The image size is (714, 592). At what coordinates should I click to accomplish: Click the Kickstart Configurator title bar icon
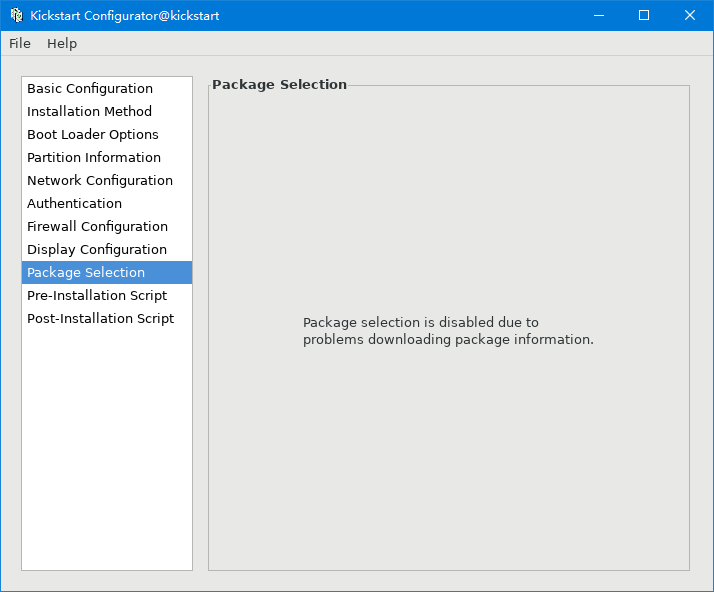[x=16, y=15]
